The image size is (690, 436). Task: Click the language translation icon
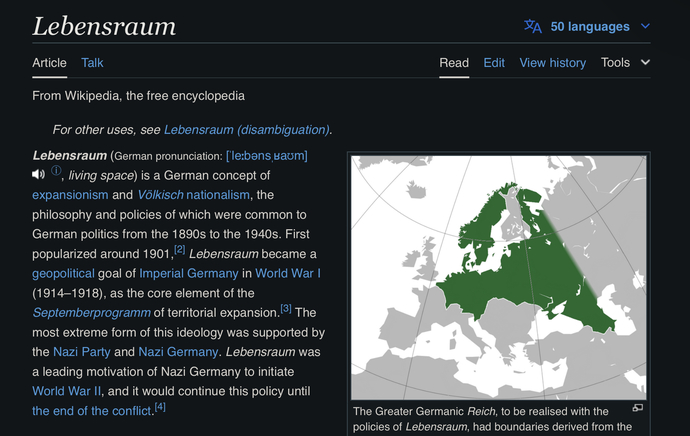[x=532, y=26]
